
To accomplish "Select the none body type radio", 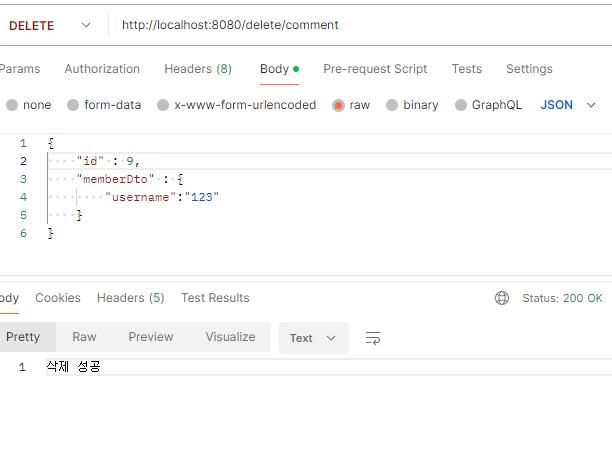I will (x=12, y=105).
